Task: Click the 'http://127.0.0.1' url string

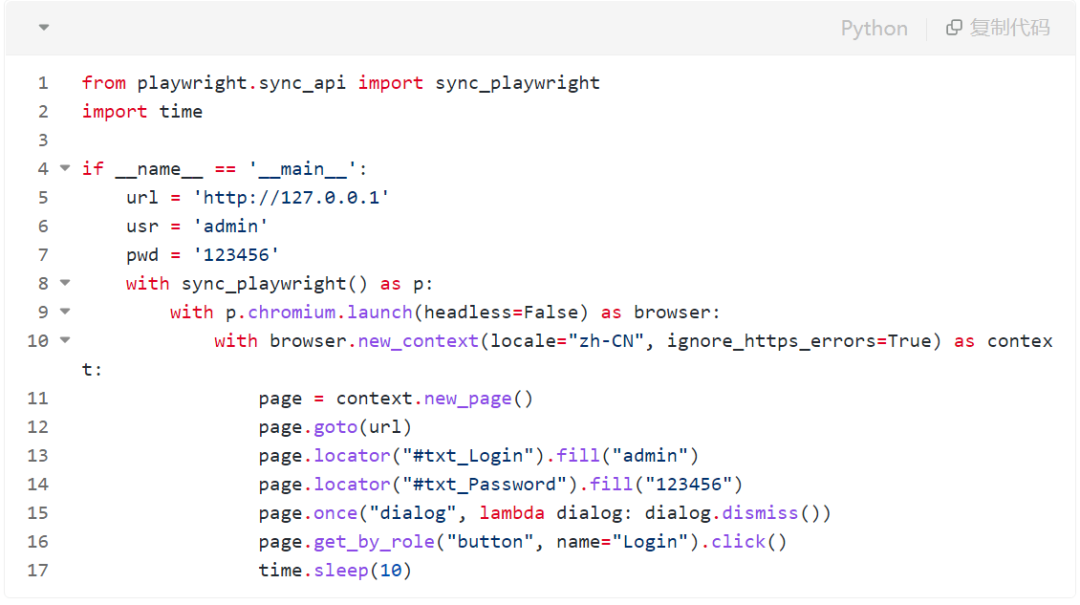Action: (291, 198)
